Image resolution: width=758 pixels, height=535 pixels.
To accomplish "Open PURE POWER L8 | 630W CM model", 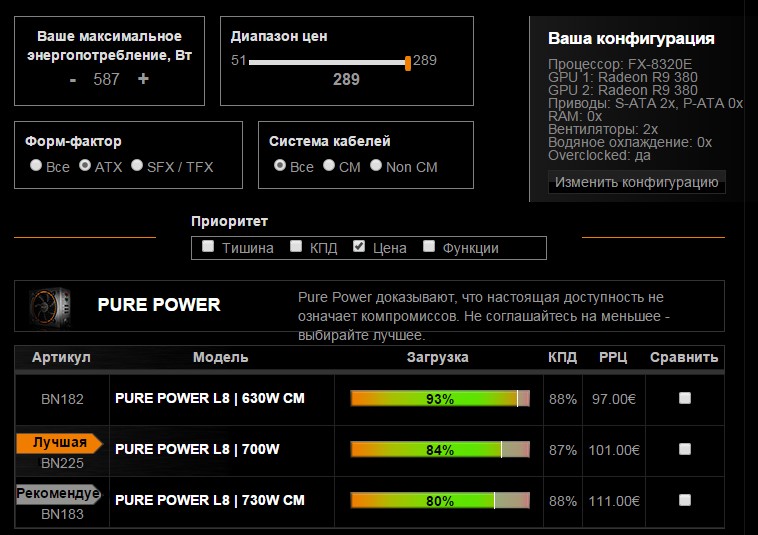I will click(210, 398).
